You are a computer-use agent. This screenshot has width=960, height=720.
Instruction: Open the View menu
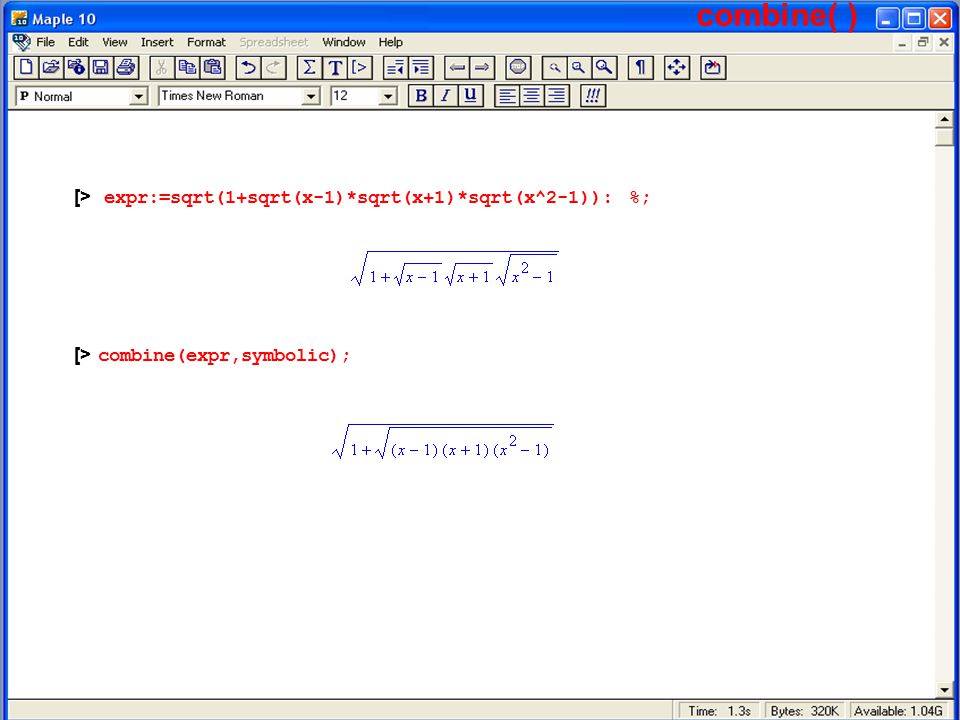tap(114, 42)
